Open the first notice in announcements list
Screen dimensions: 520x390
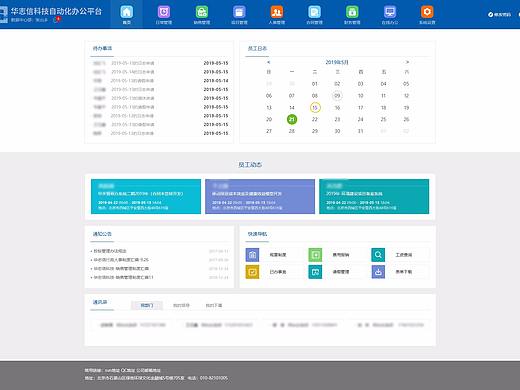coord(109,251)
